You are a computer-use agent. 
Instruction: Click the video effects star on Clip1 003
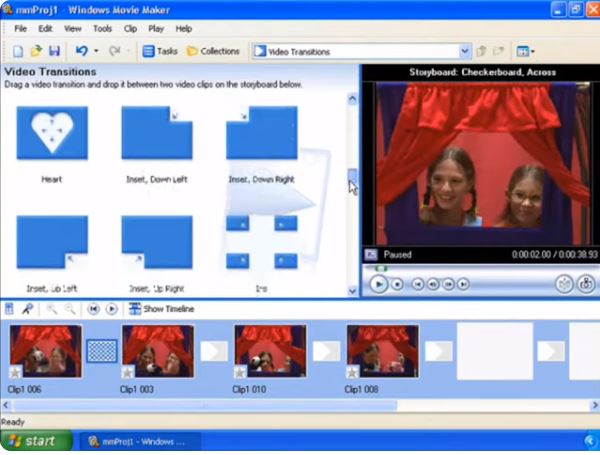128,372
